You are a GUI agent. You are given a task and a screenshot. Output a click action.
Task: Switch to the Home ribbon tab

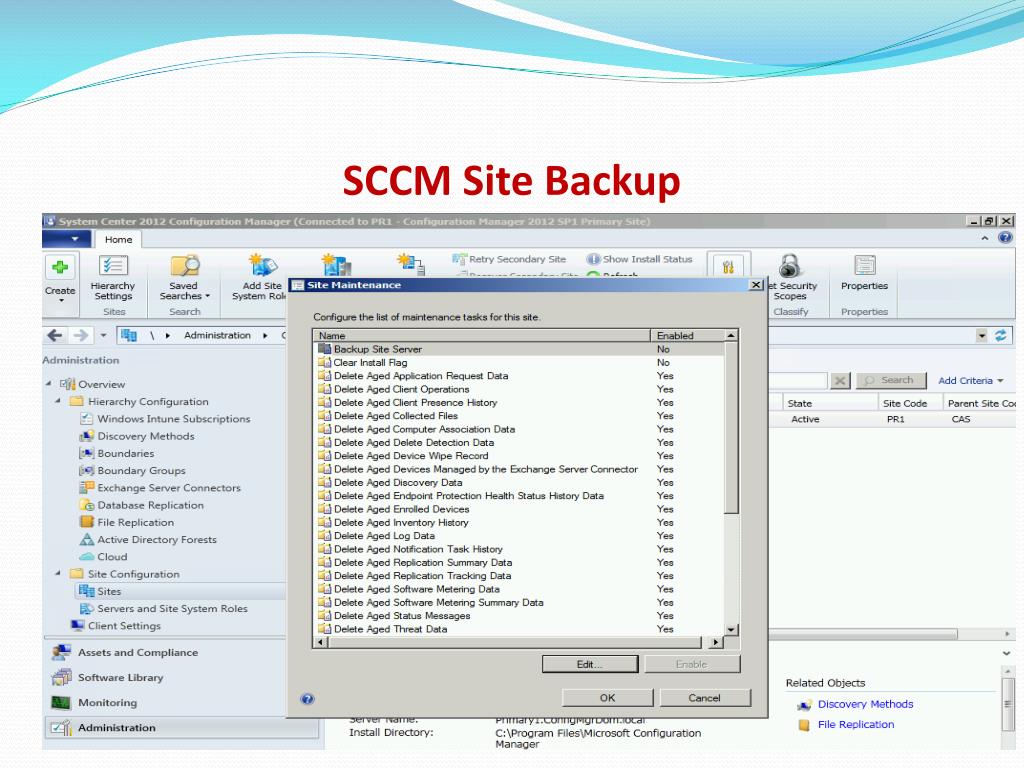coord(118,240)
